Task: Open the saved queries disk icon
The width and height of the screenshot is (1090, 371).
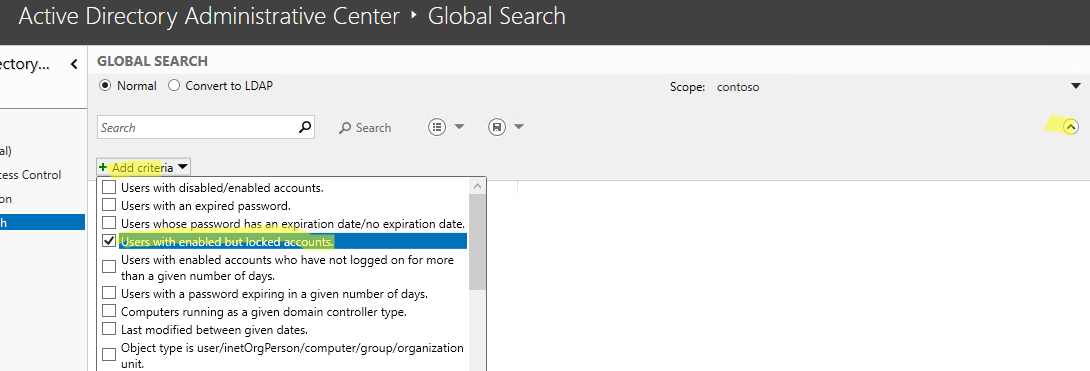Action: (496, 127)
